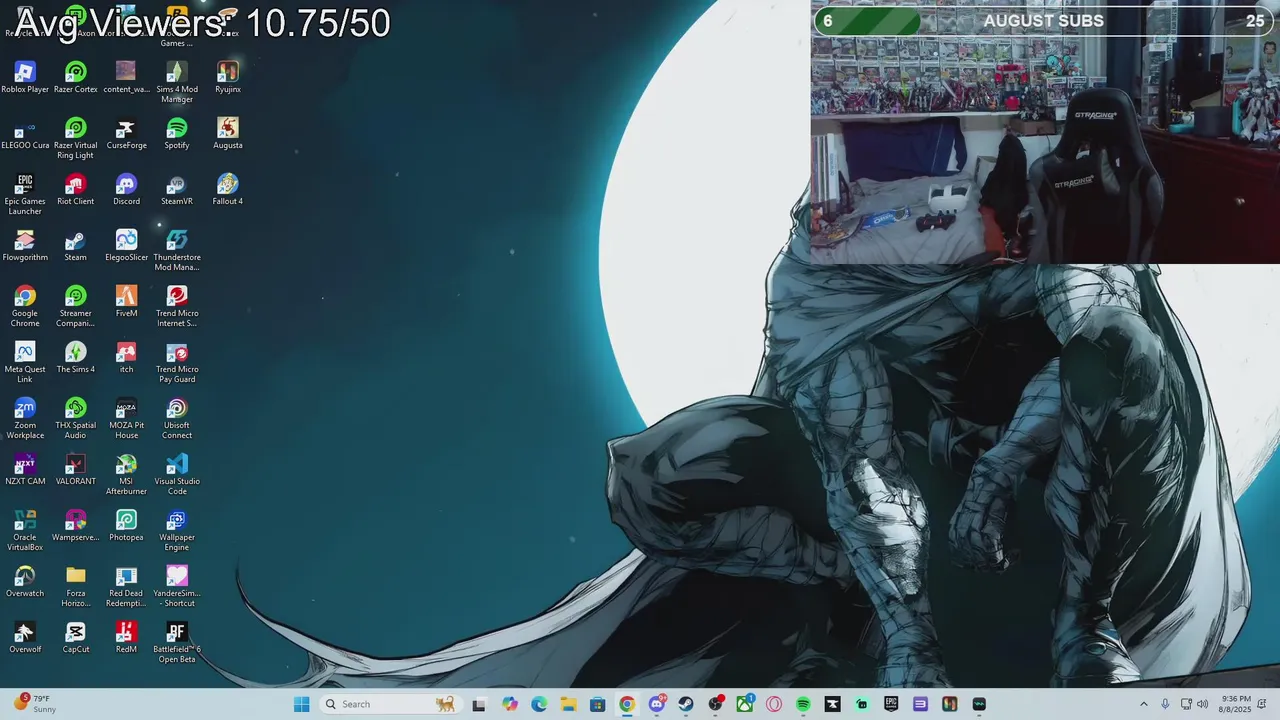Screen dimensions: 1280x720
Task: Select the YandereSim shortcut icon
Action: 177,586
